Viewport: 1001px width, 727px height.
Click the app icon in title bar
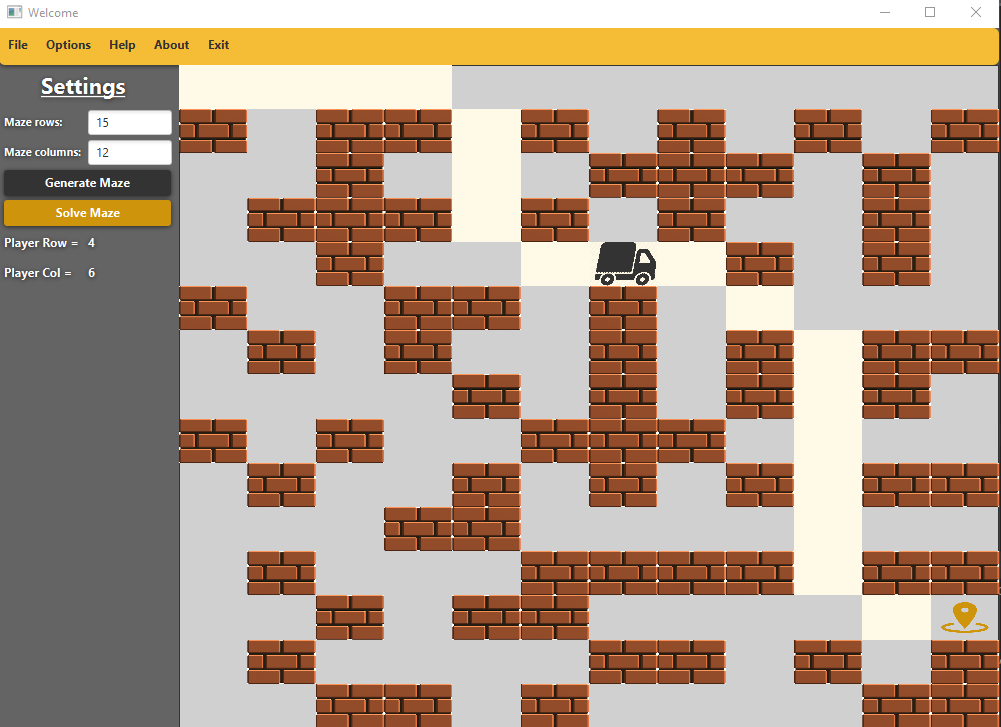(14, 12)
